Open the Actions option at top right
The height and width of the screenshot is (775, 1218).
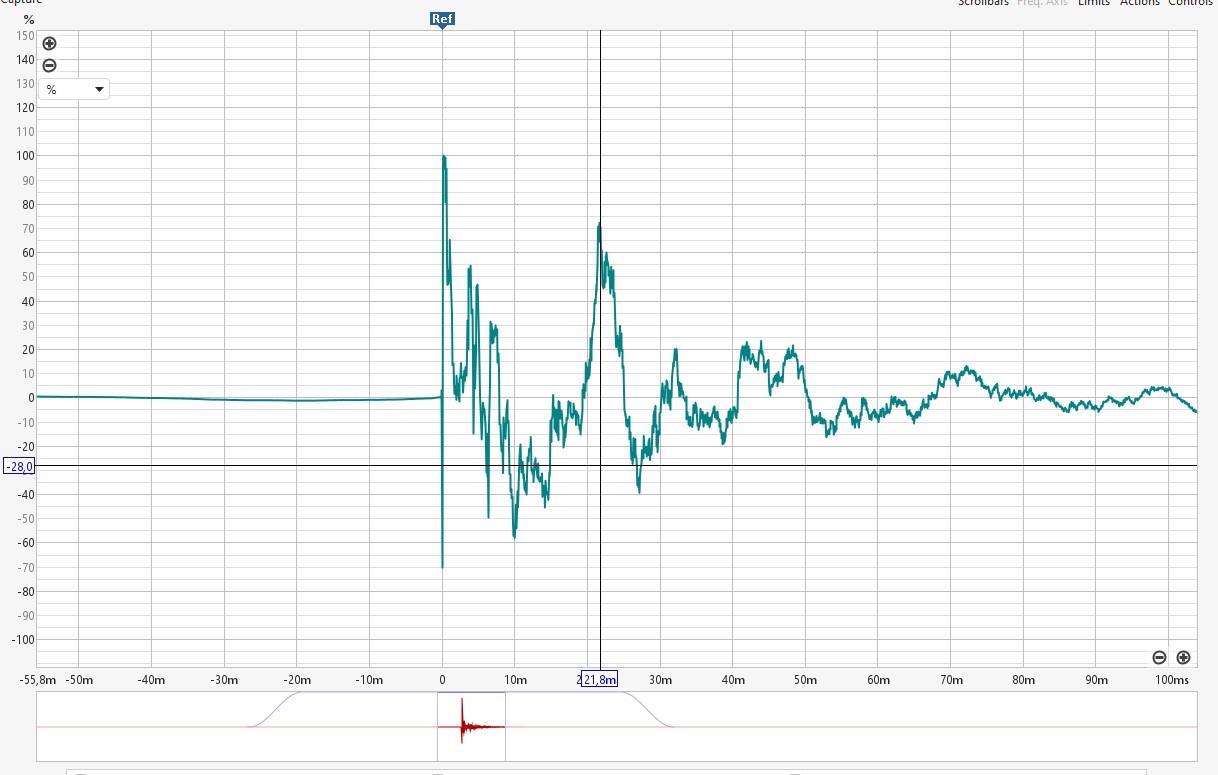pyautogui.click(x=1139, y=3)
